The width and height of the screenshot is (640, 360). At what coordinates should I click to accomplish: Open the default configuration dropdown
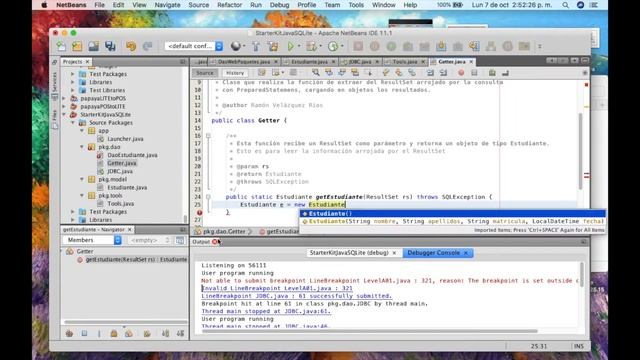[194, 46]
